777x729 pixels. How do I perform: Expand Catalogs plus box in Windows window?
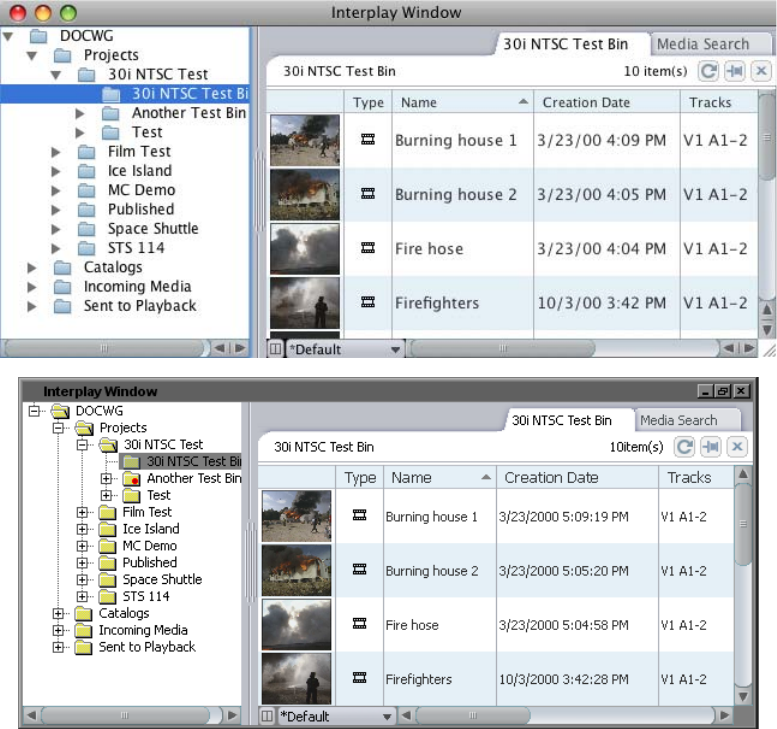tap(58, 614)
